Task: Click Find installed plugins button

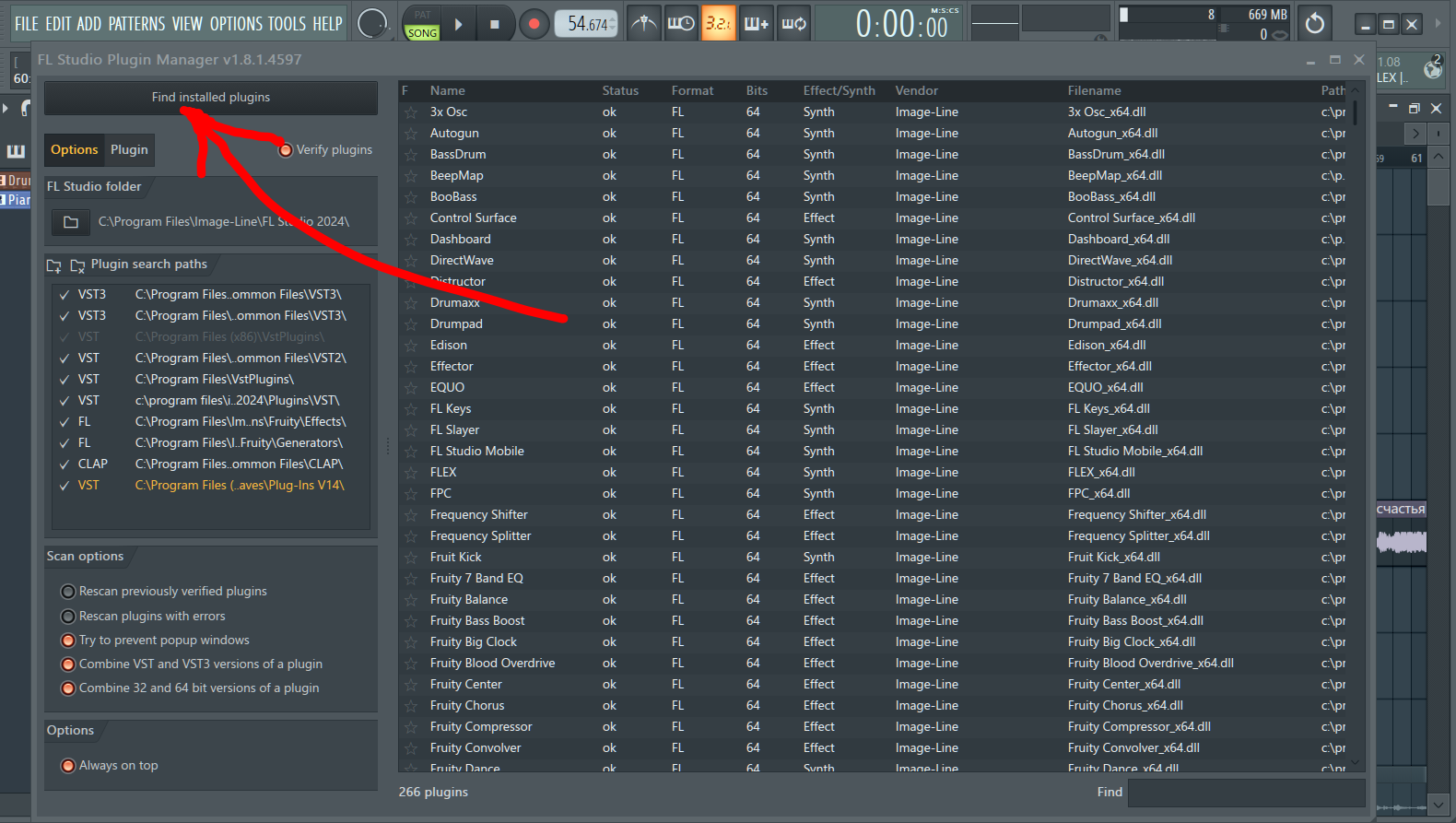Action: coord(211,98)
